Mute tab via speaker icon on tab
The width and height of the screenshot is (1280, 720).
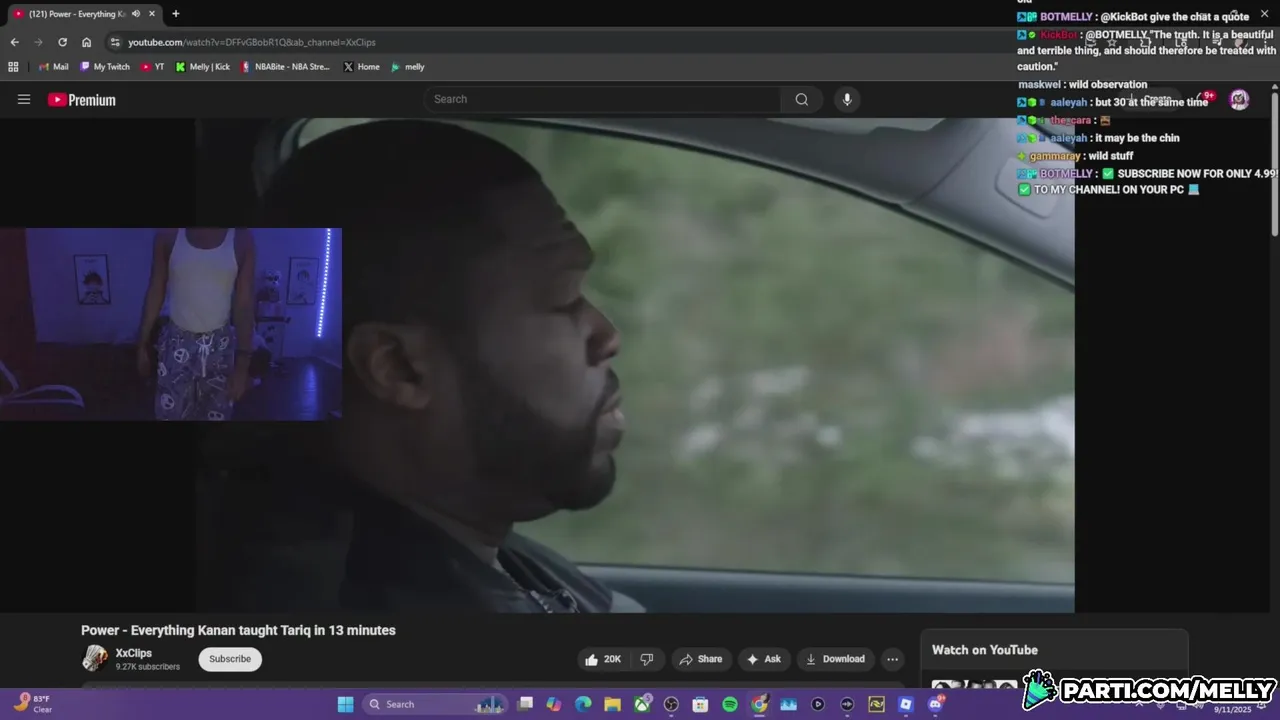pyautogui.click(x=136, y=14)
